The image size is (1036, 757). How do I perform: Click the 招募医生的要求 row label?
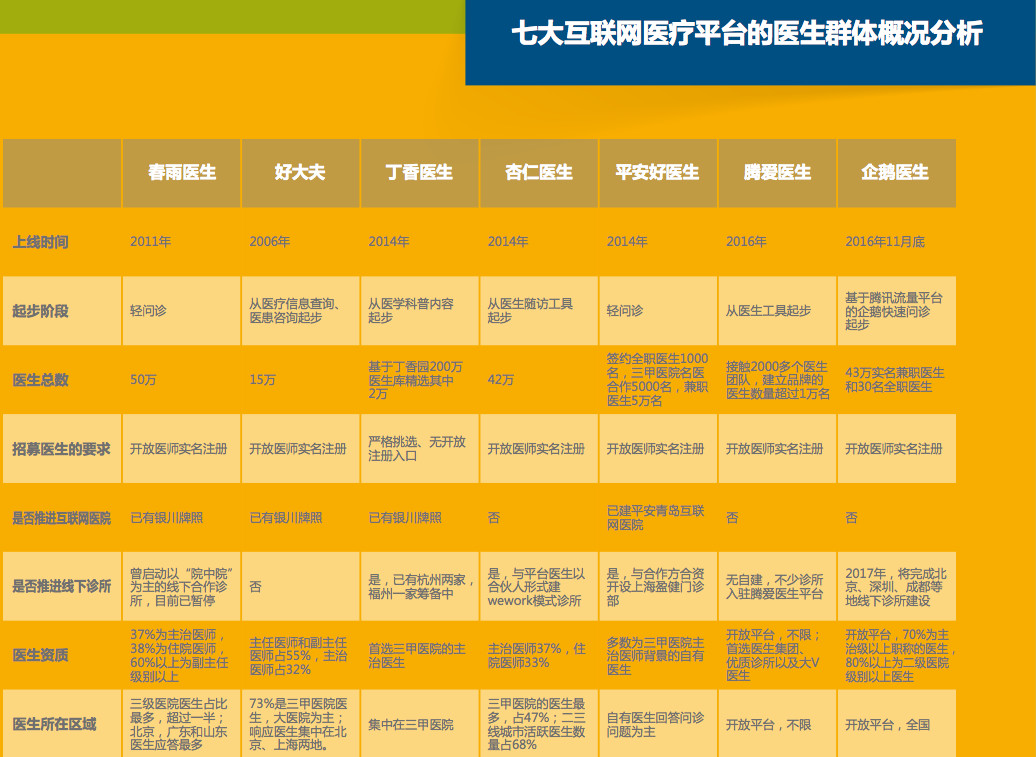[61, 449]
